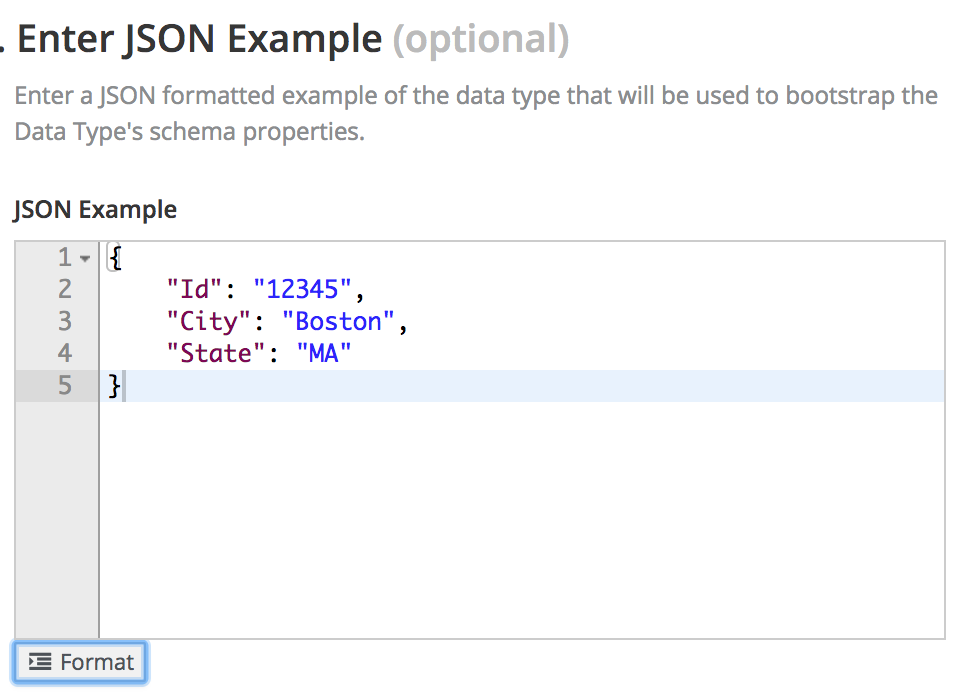Click the empty area below the JSON code
Viewport: 978px width, 700px height.
(x=520, y=520)
